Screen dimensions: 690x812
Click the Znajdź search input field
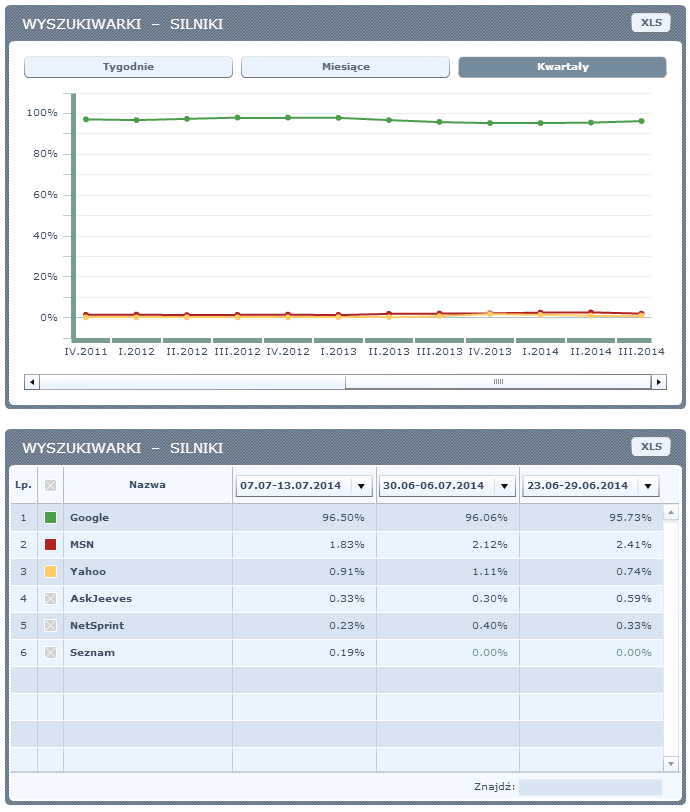591,787
